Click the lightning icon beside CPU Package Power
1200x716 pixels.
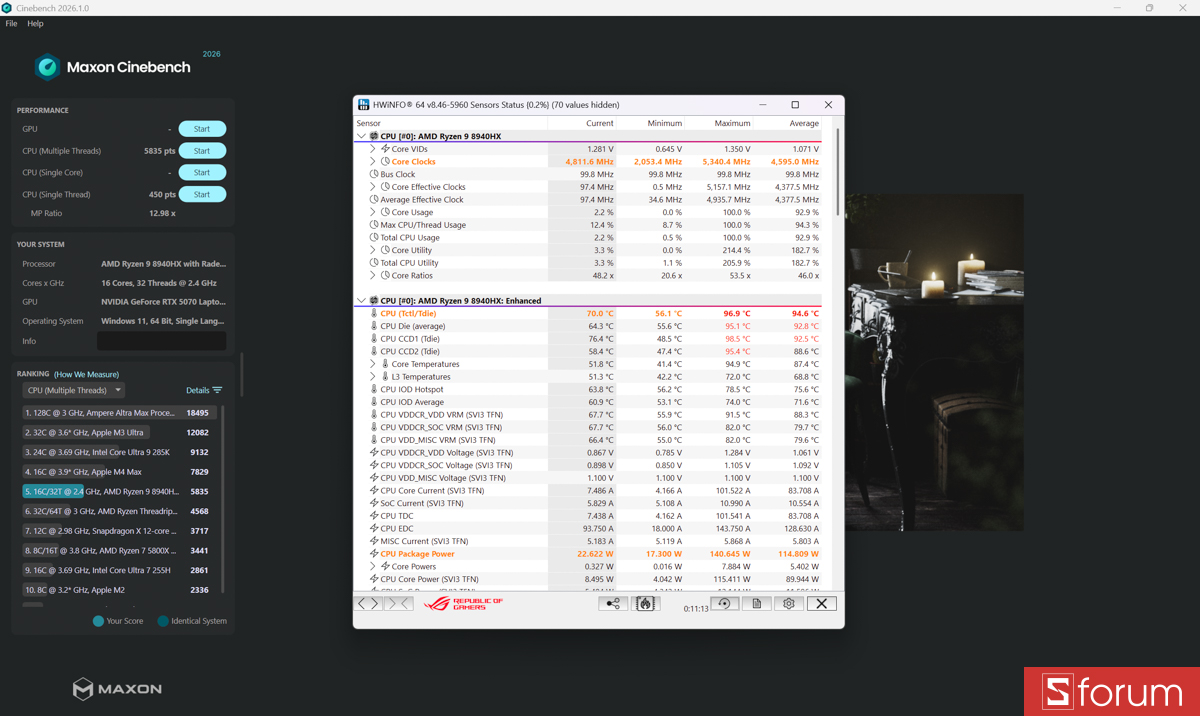[x=374, y=553]
